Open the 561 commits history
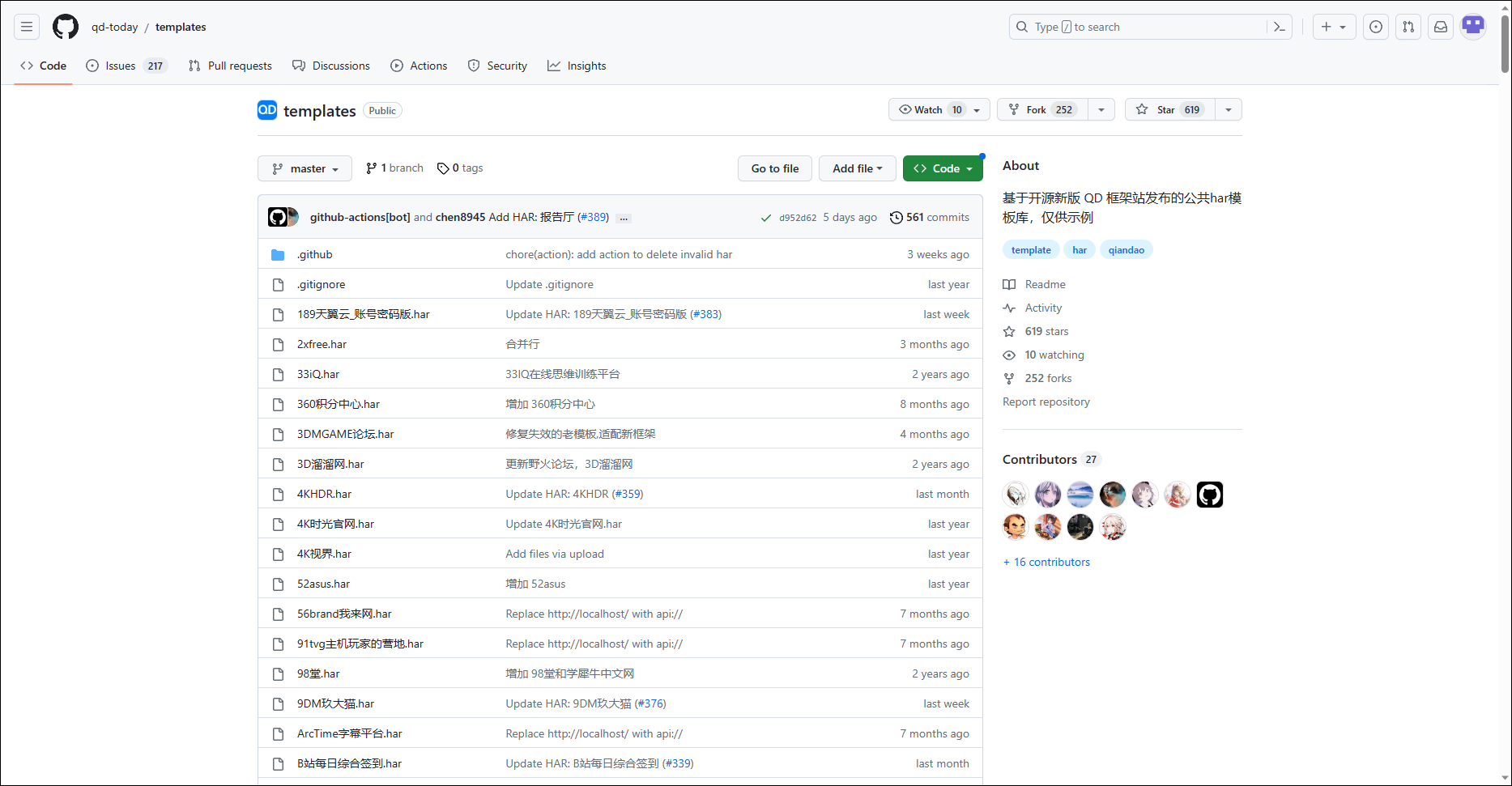The width and height of the screenshot is (1512, 786). pyautogui.click(x=929, y=217)
